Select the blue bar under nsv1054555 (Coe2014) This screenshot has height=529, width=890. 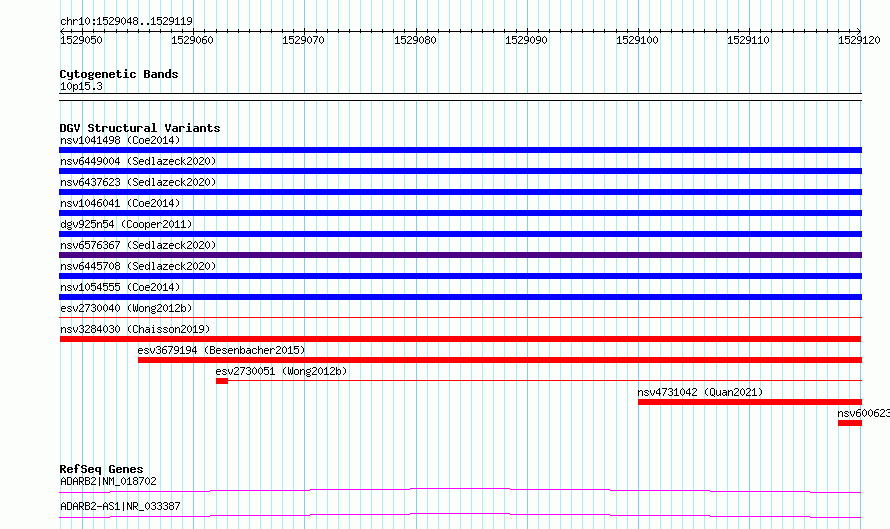[460, 297]
